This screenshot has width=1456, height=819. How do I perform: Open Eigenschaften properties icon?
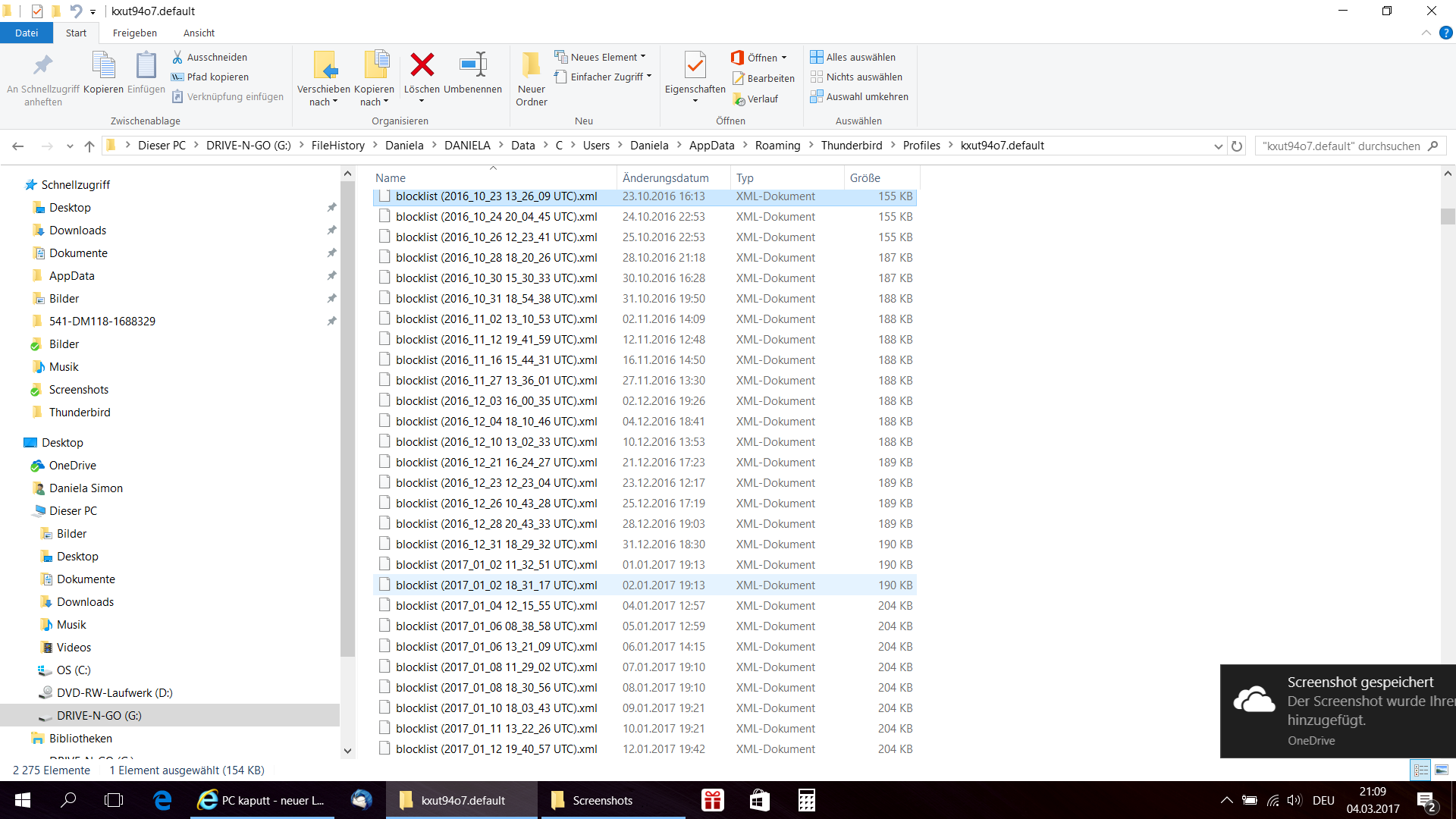click(695, 66)
